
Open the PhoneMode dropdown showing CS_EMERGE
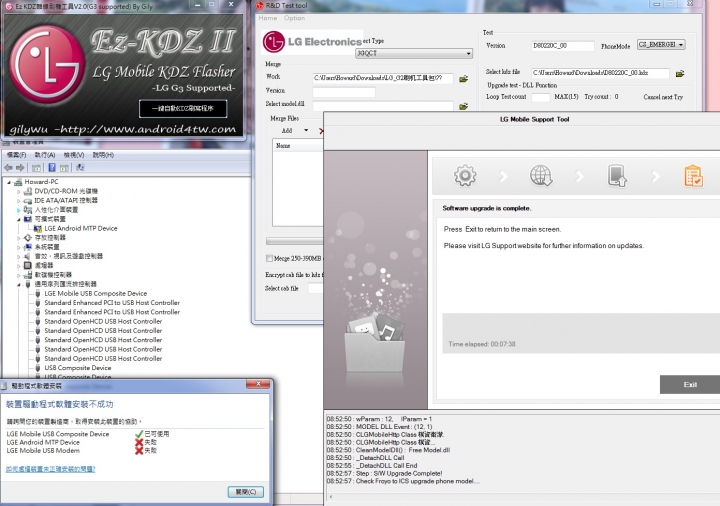pyautogui.click(x=661, y=45)
